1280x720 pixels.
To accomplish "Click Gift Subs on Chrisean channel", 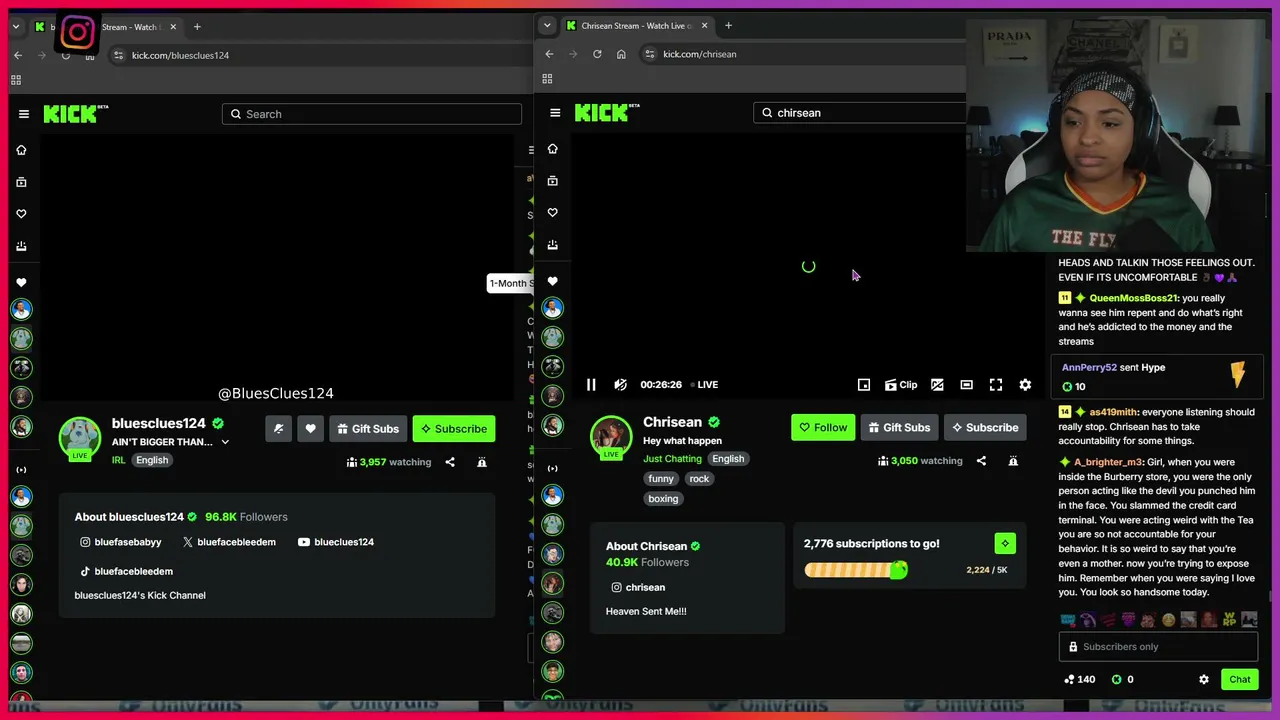I will (899, 428).
